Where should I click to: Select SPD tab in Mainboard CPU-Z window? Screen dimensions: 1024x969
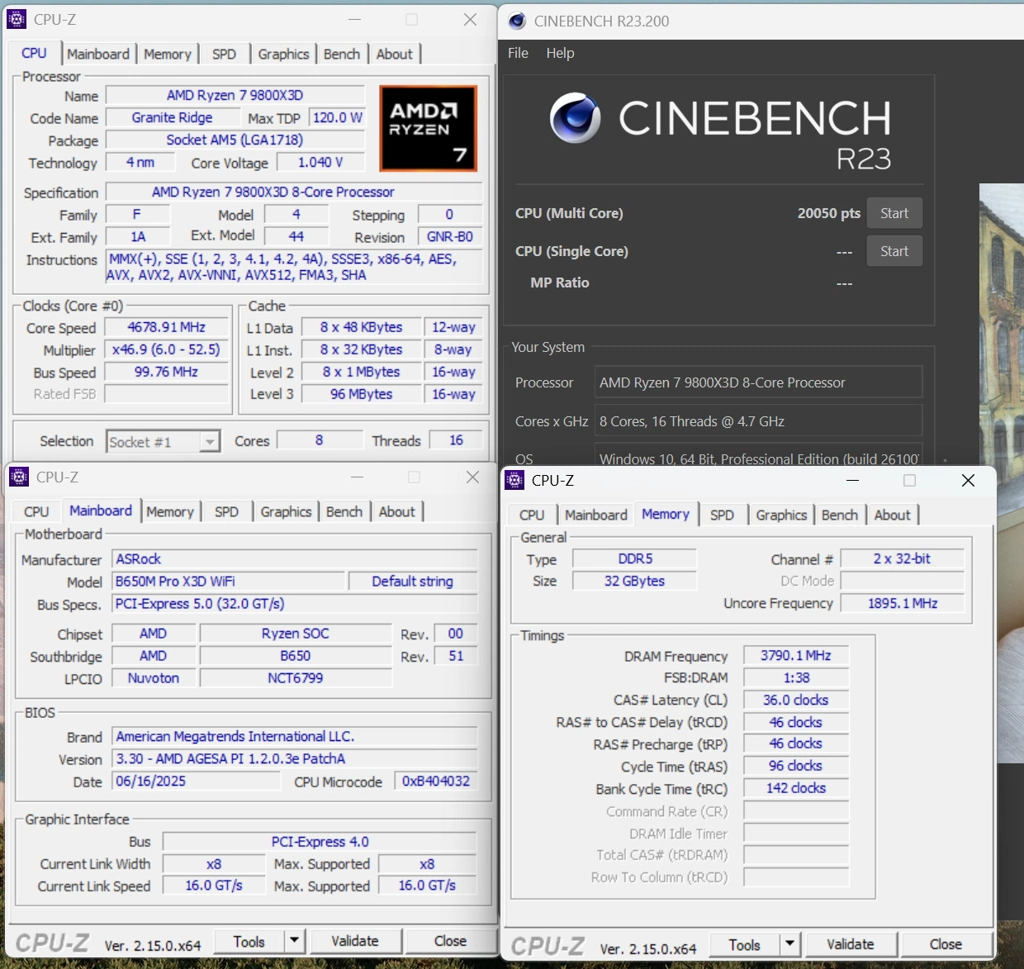coord(227,512)
